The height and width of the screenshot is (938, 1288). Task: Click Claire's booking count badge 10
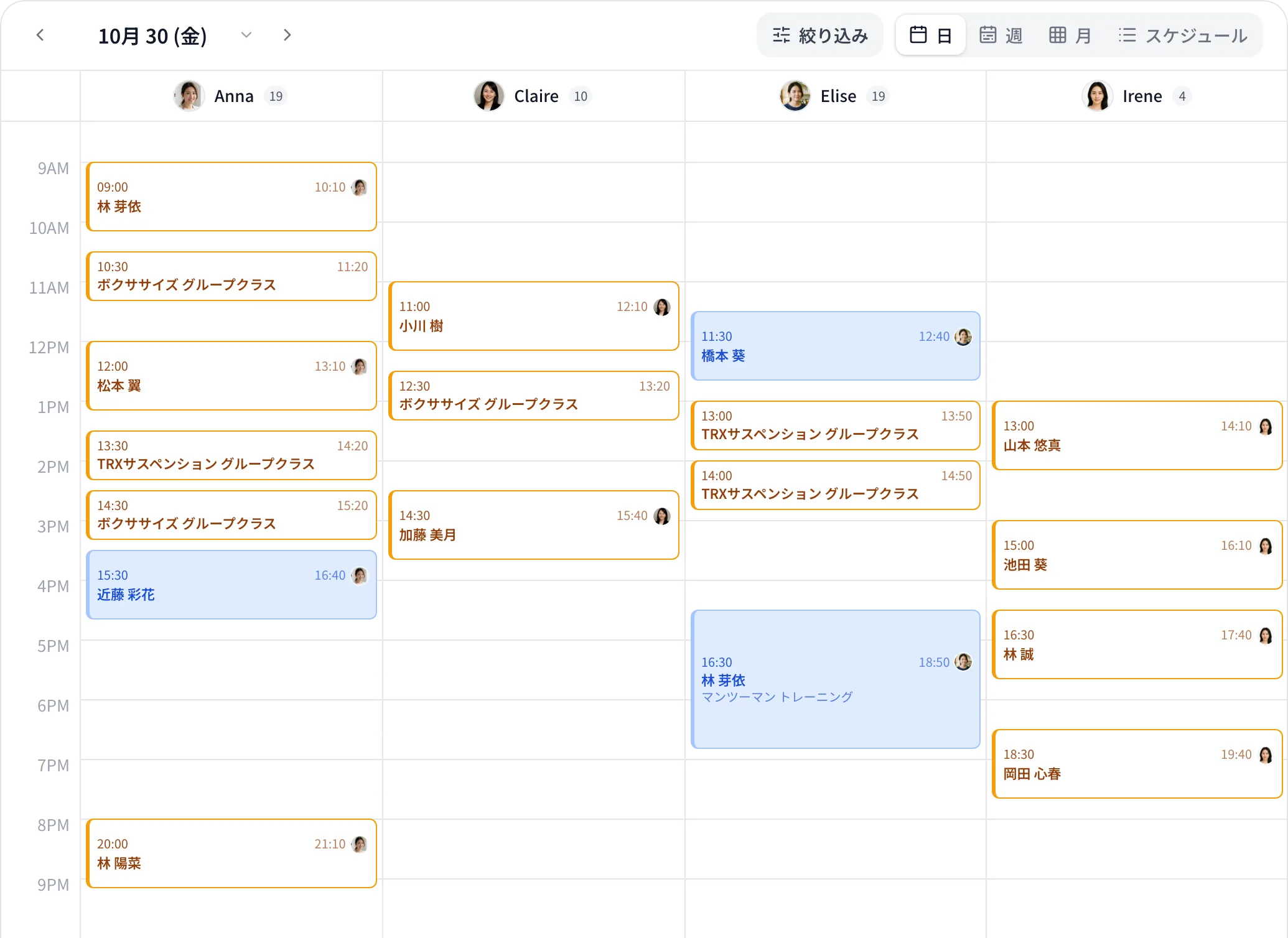(581, 96)
